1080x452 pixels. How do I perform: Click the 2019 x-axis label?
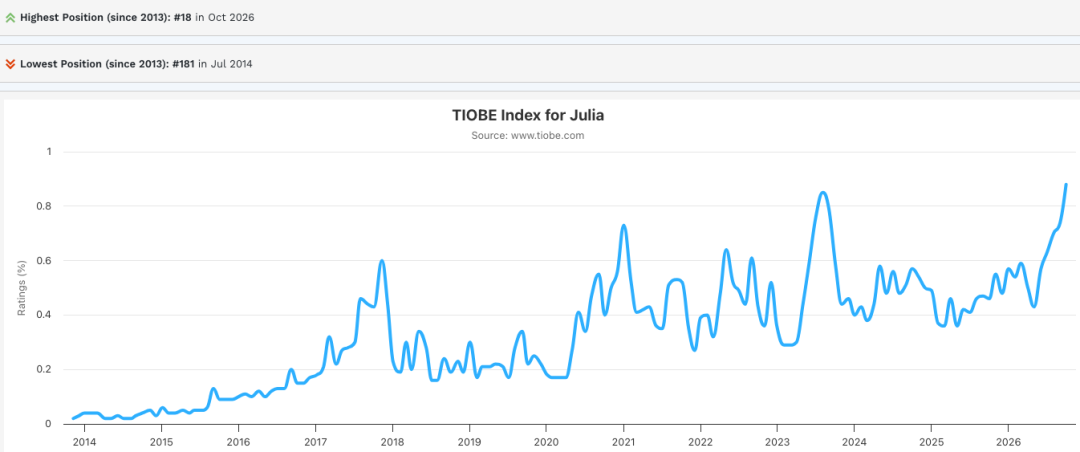pyautogui.click(x=469, y=441)
